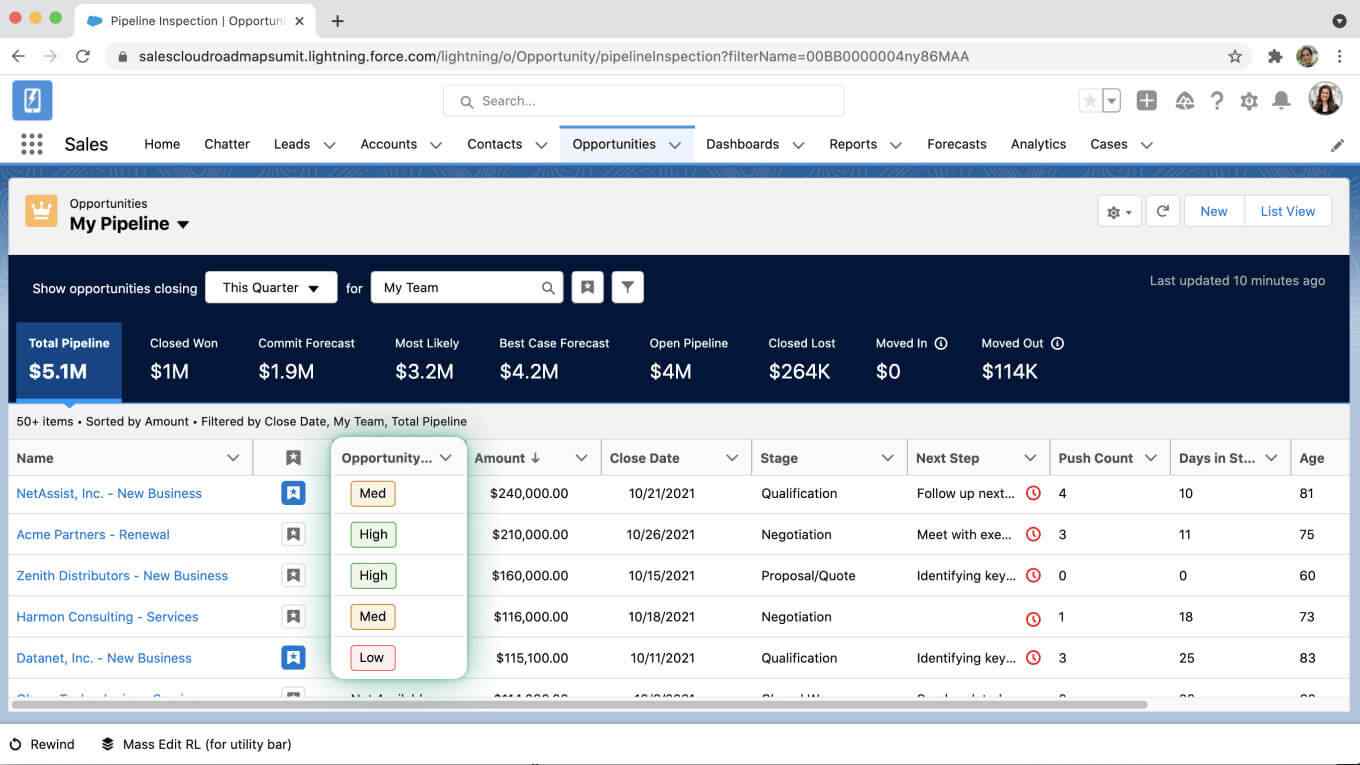
Task: Click the horizontal table scrollbar
Action: click(579, 705)
